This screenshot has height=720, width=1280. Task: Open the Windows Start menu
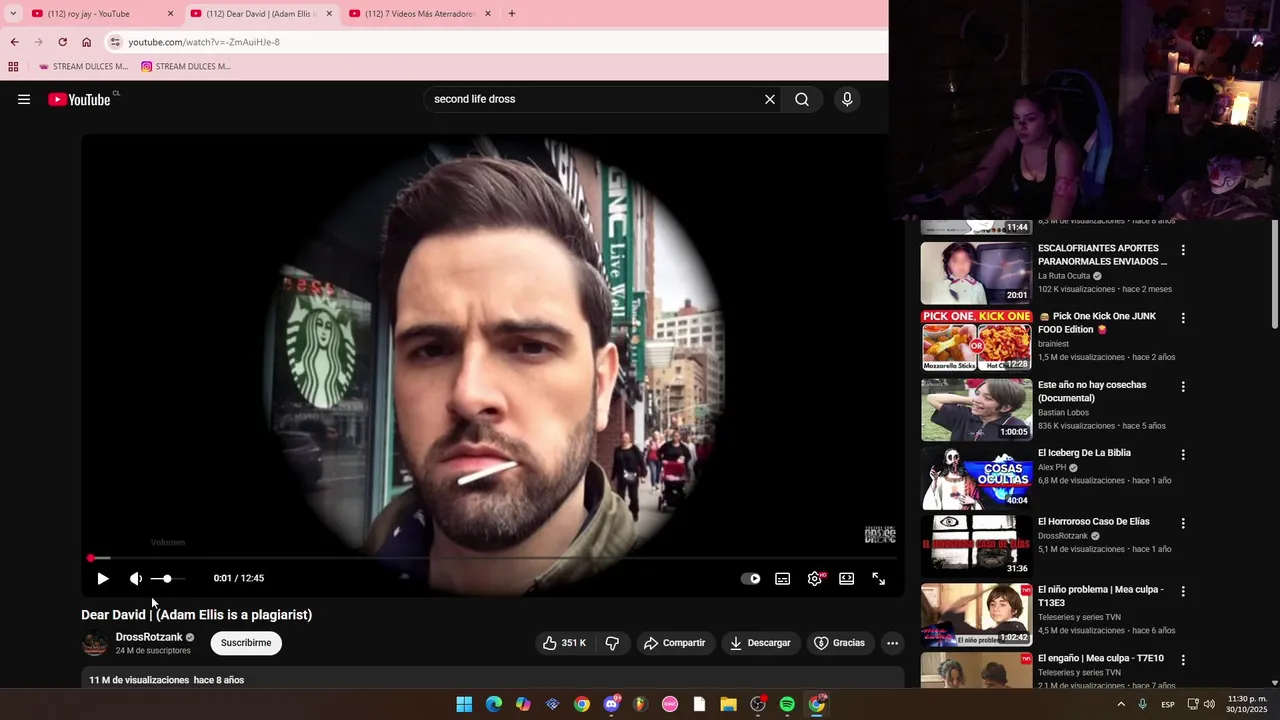tap(464, 704)
